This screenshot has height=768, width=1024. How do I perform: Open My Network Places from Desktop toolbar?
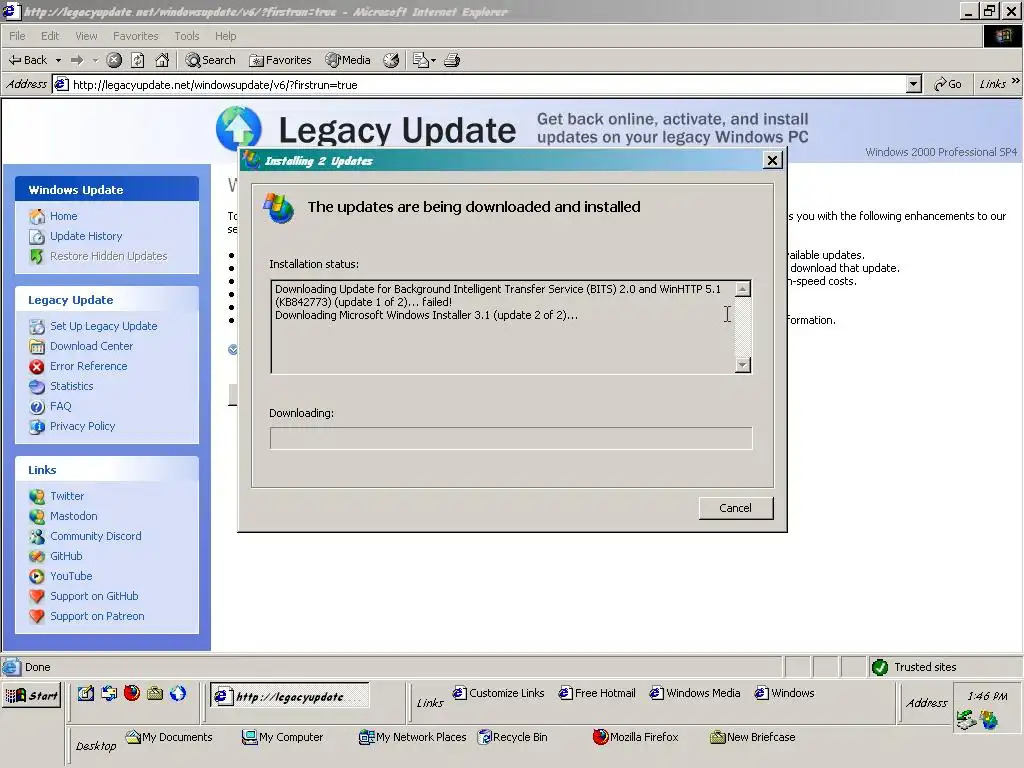[413, 737]
